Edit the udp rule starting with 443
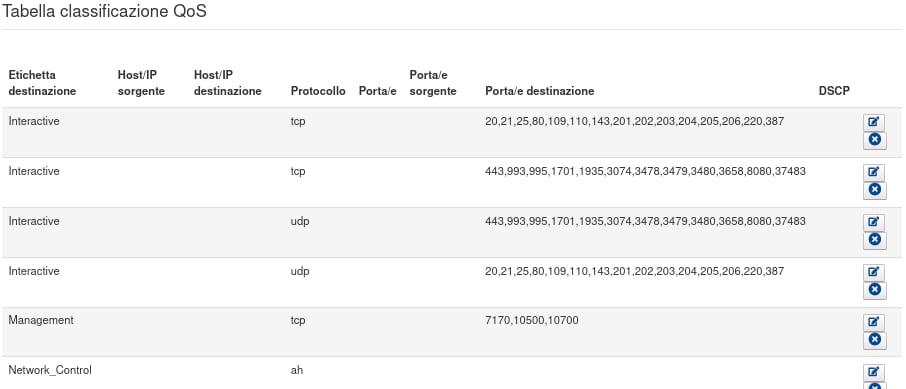The image size is (906, 389). [x=874, y=222]
